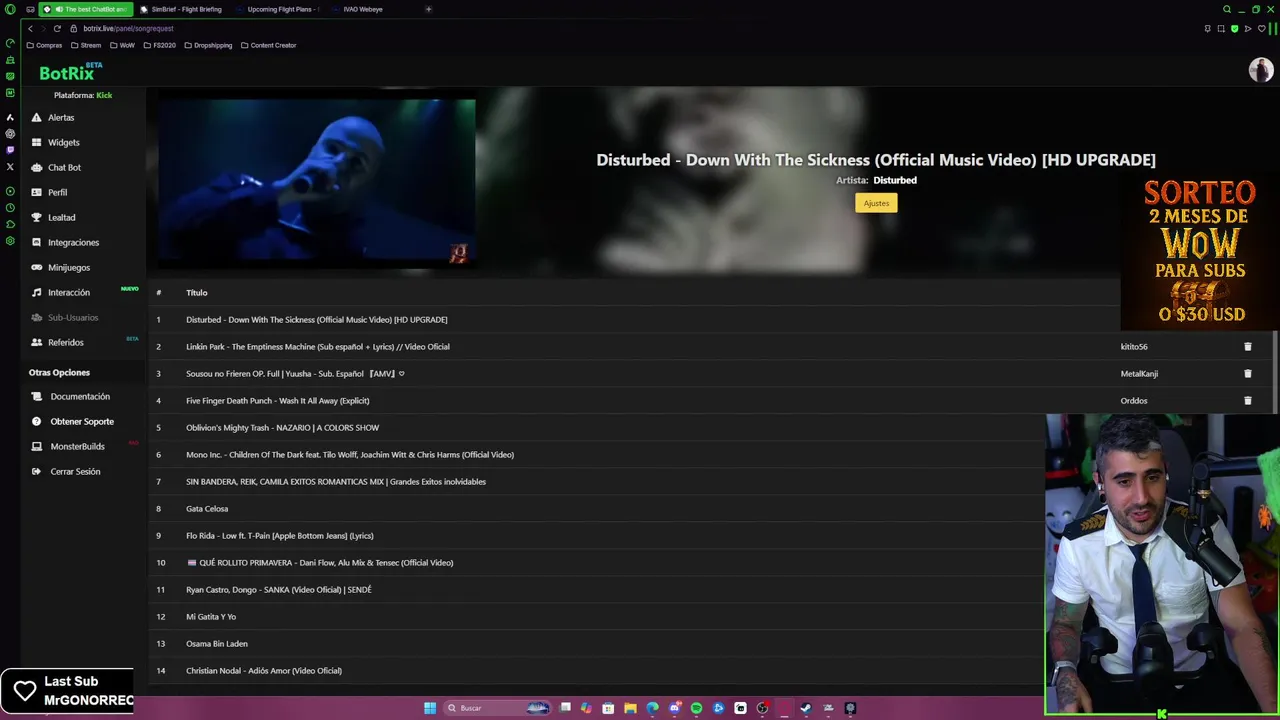Open a new browser tab
The image size is (1280, 720).
[x=428, y=9]
